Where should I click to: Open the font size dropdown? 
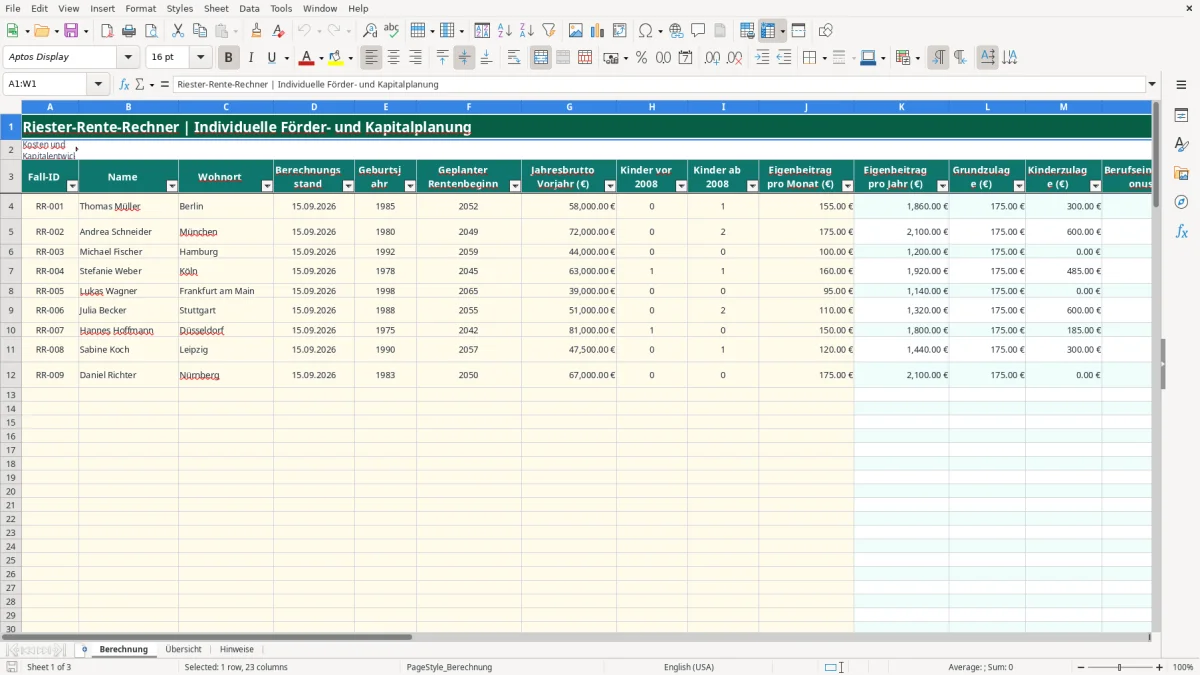click(201, 58)
